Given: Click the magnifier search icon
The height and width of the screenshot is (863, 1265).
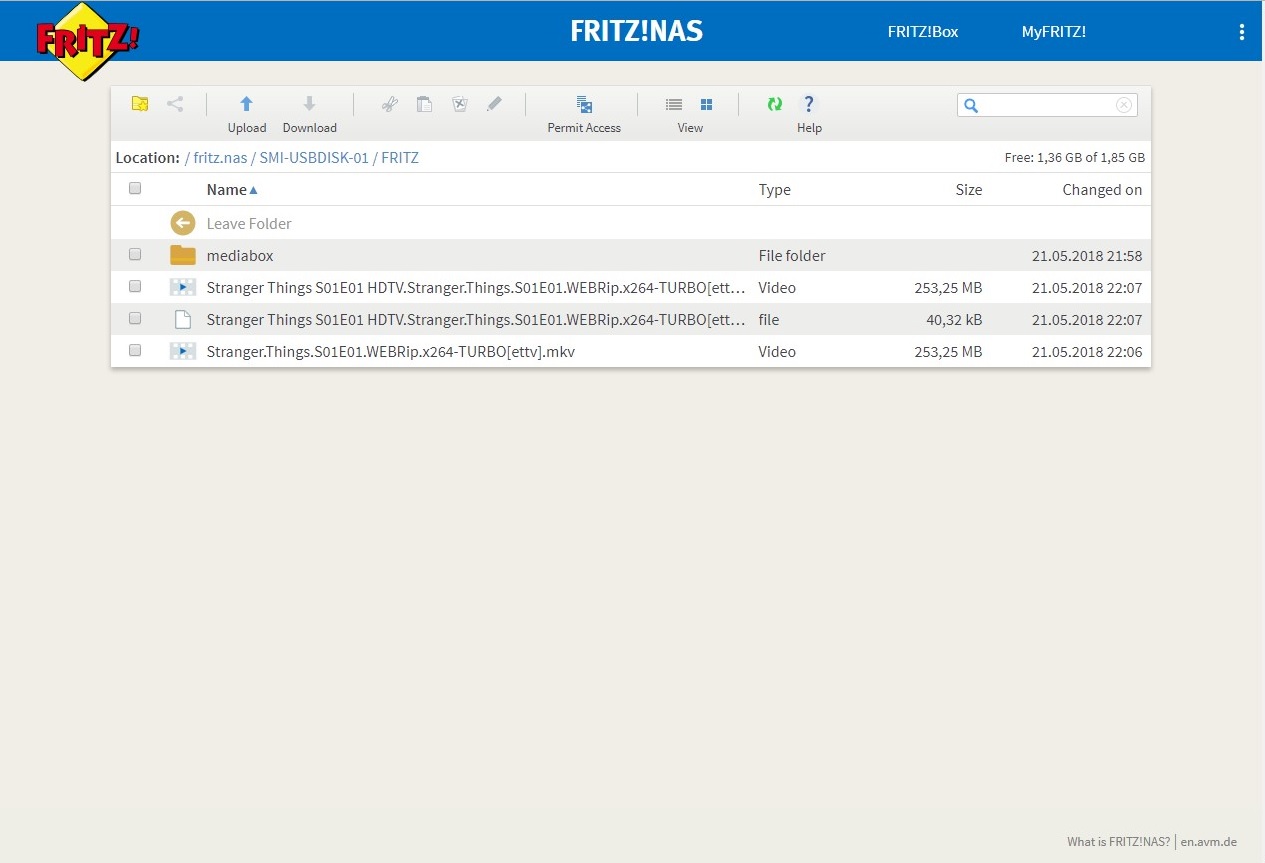Looking at the screenshot, I should coord(971,105).
